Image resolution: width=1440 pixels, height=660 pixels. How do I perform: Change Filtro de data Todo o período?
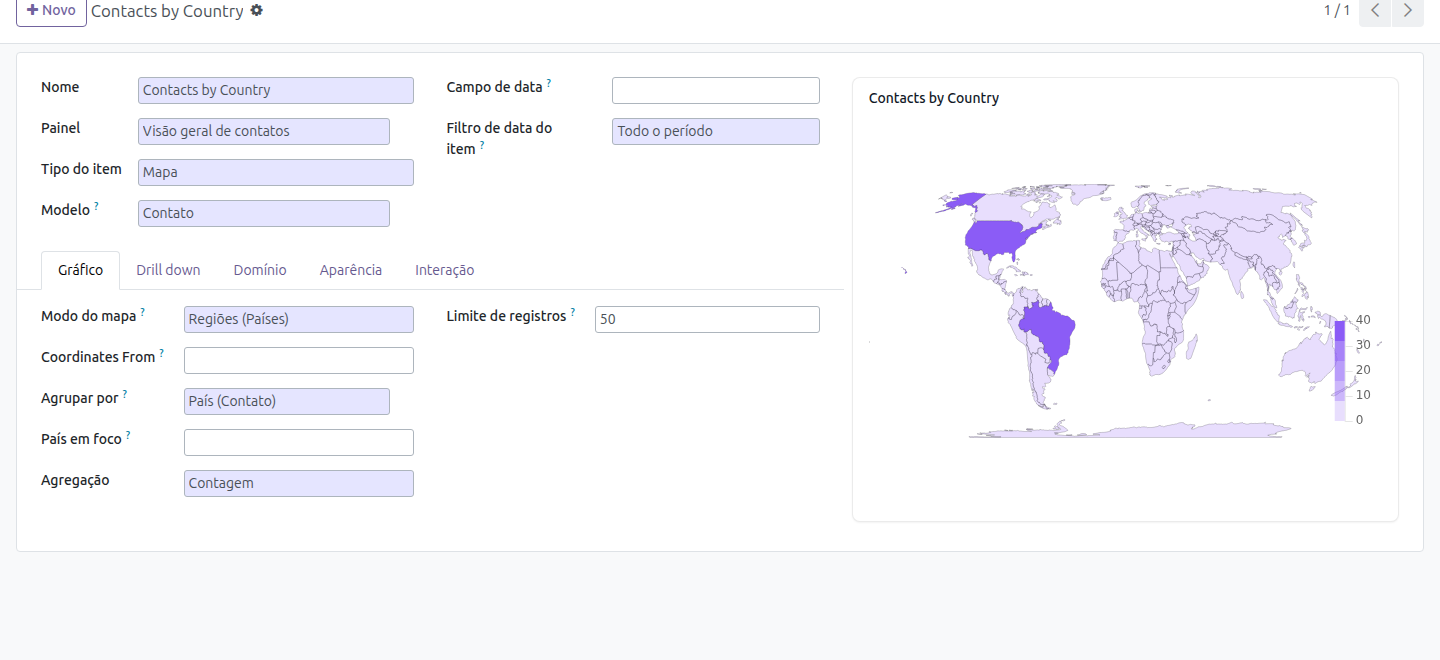click(716, 131)
